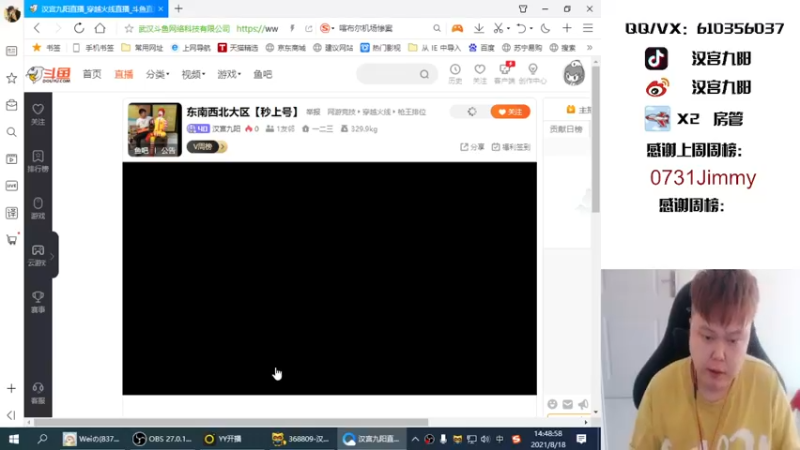Switch to the 贡献日榜 tab

(x=566, y=129)
